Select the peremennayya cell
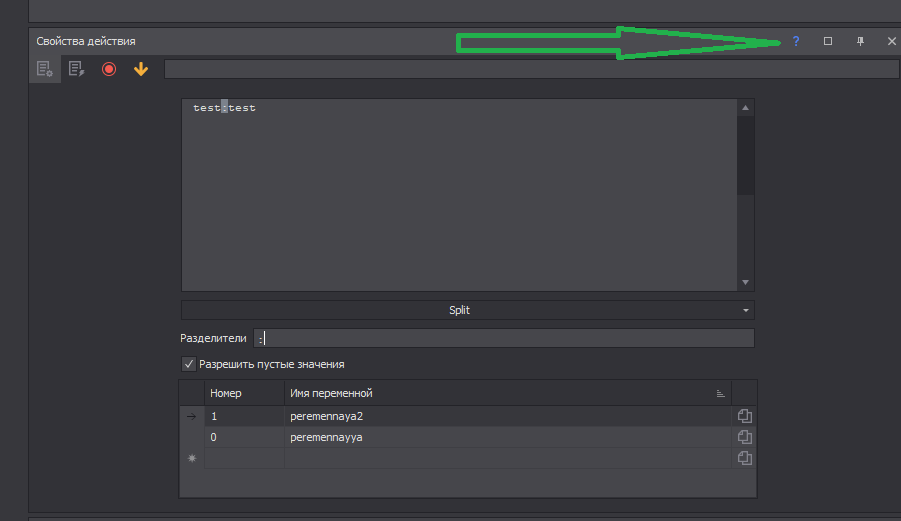This screenshot has height=521, width=901. 508,437
